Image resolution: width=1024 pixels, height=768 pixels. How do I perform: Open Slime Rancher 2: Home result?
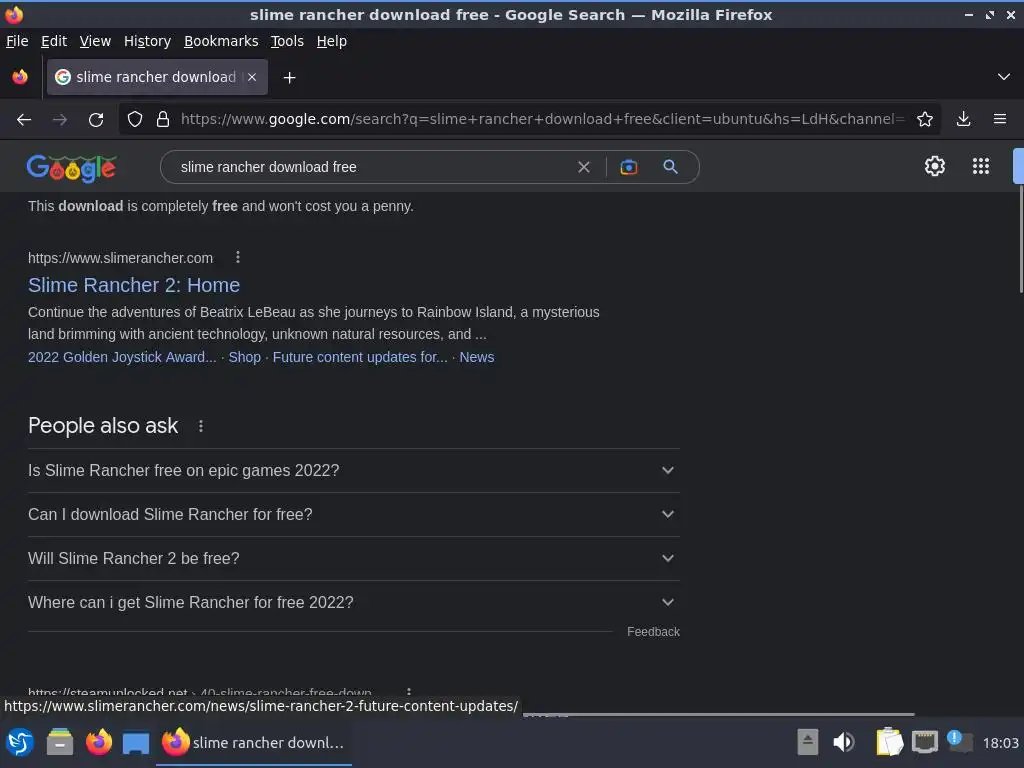pos(134,285)
